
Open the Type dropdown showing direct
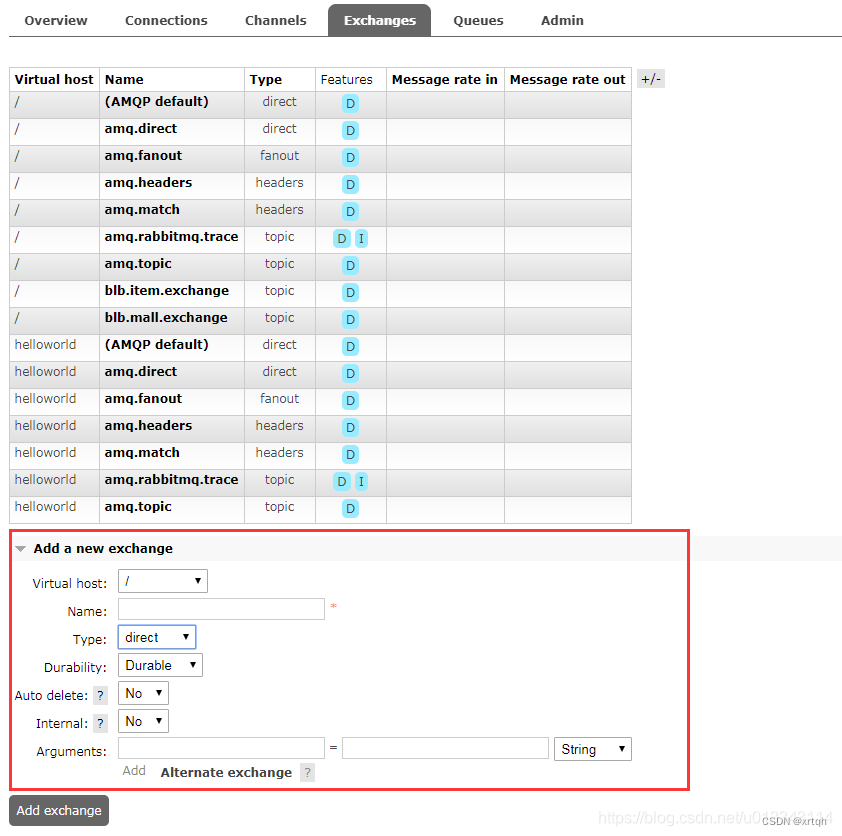click(157, 637)
